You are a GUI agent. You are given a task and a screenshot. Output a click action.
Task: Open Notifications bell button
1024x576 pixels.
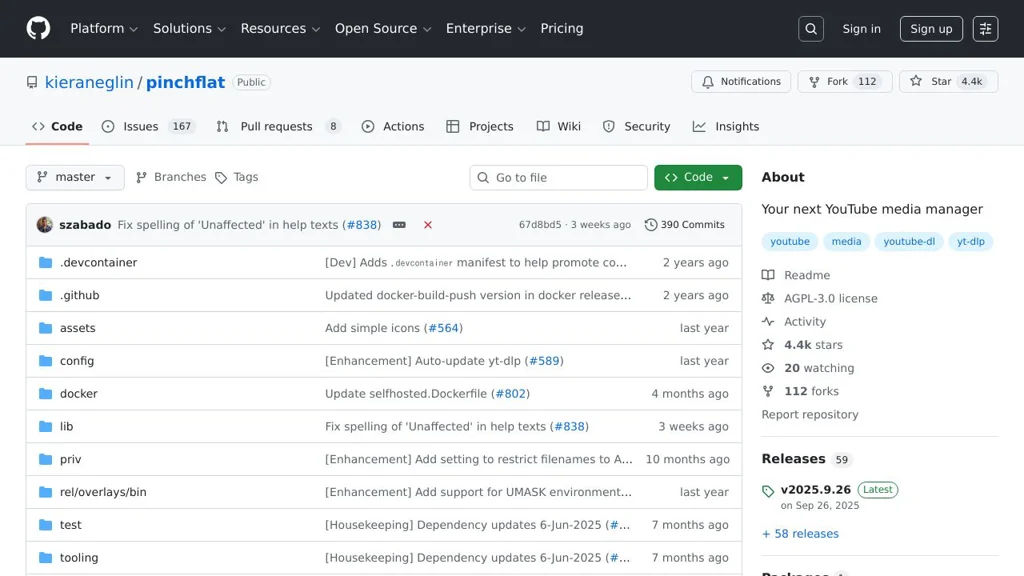[741, 82]
